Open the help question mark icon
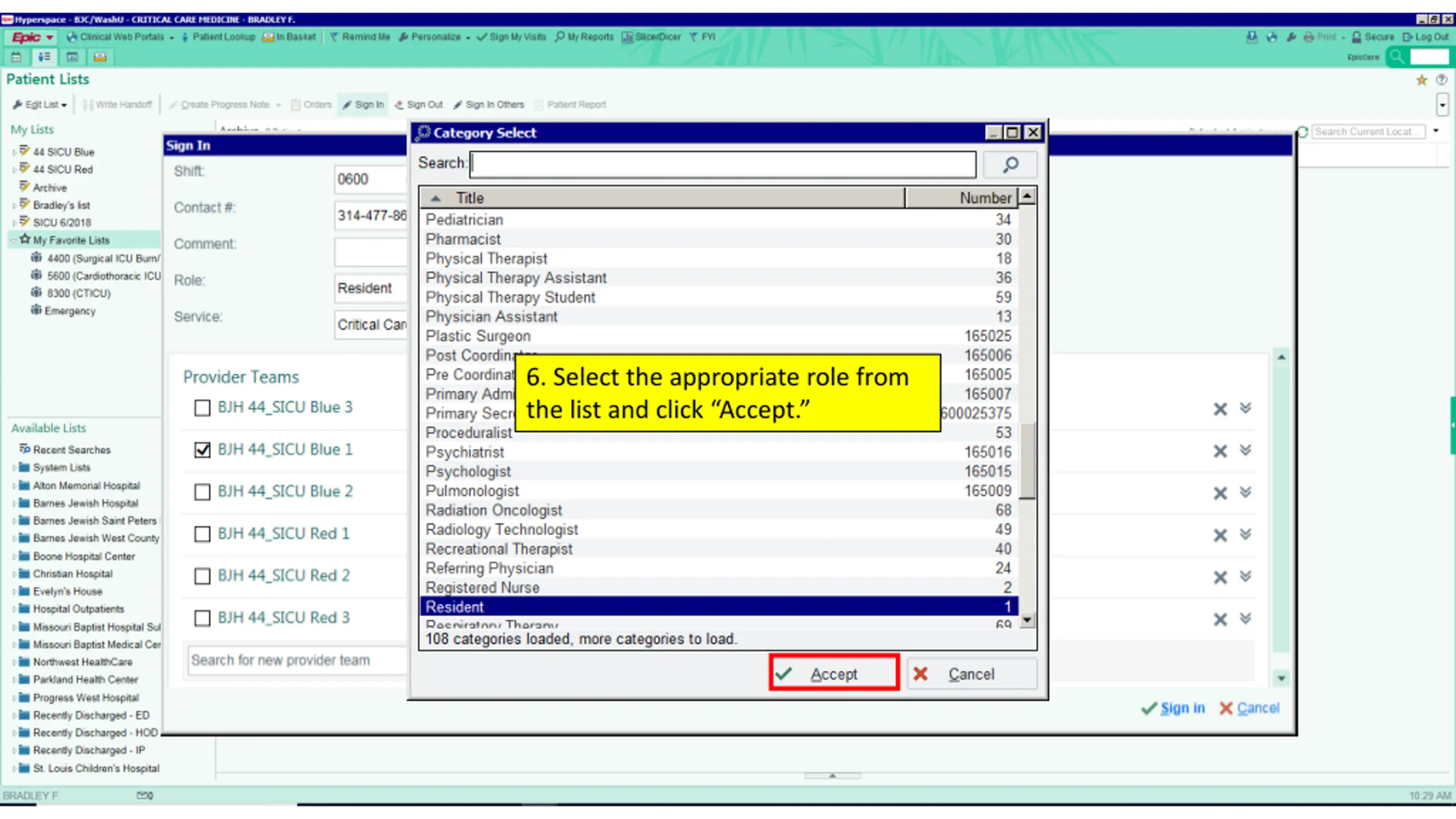 pos(1441,80)
